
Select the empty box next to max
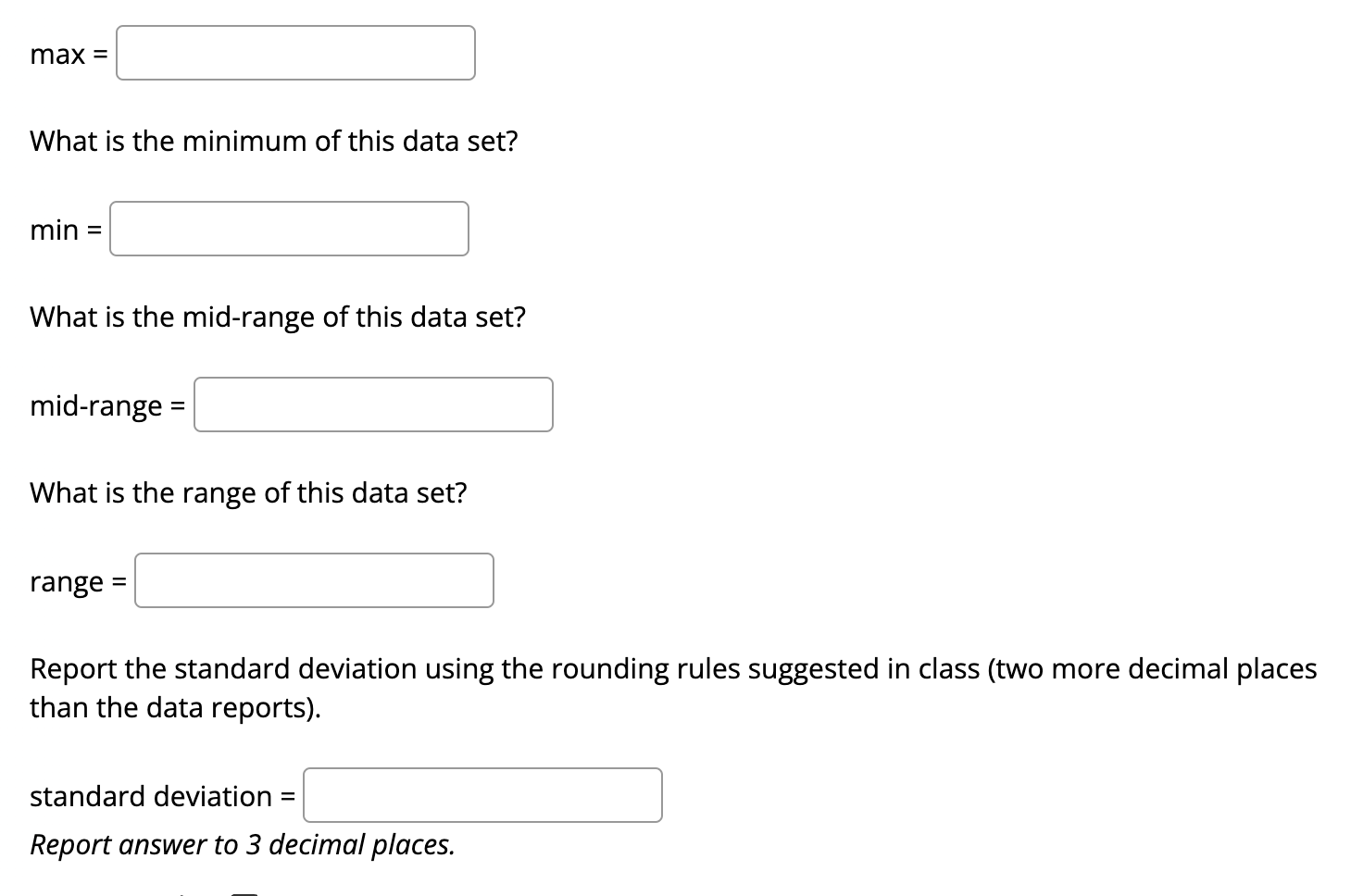click(x=294, y=53)
